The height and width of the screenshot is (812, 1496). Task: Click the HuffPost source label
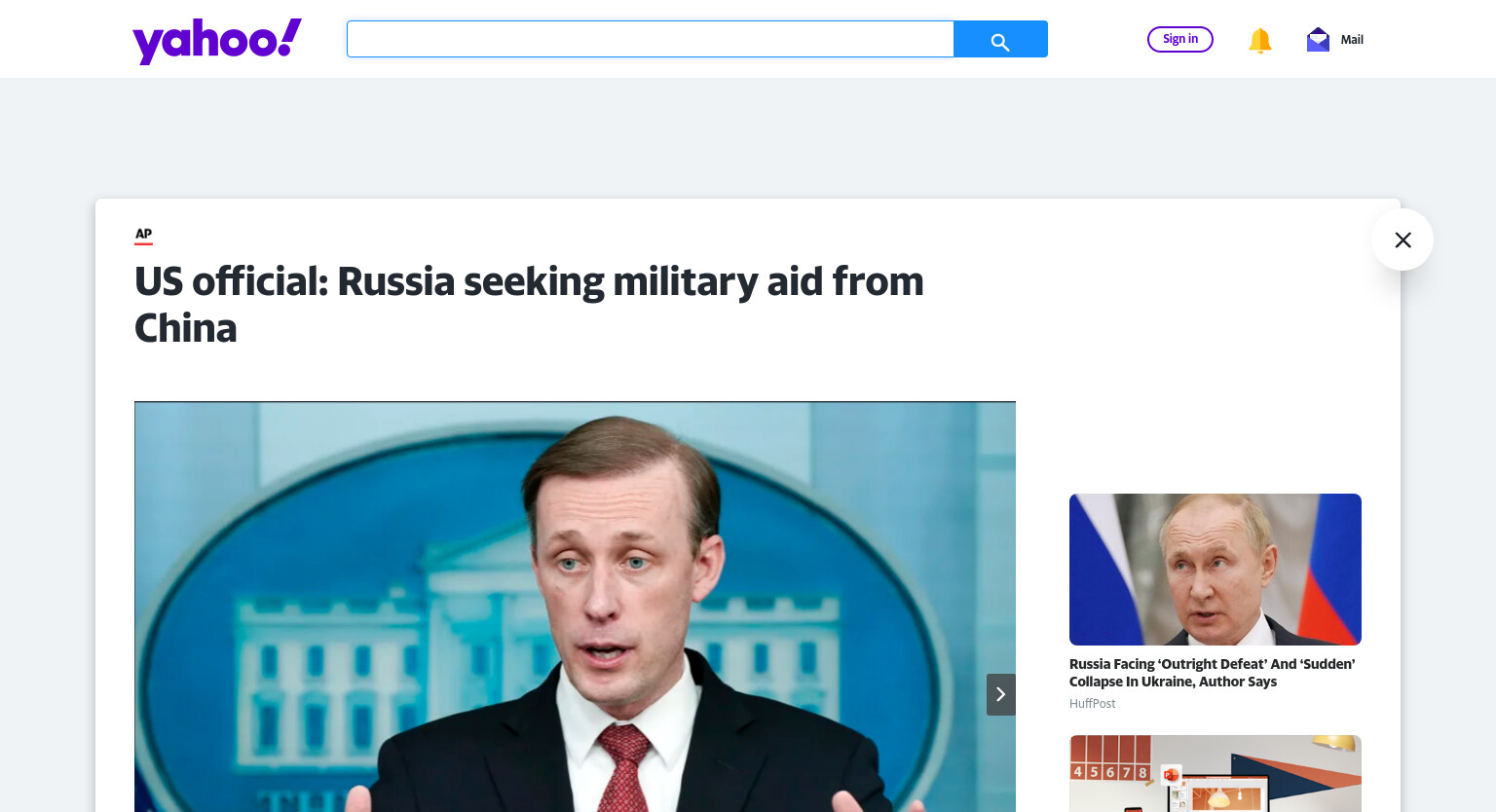[x=1093, y=704]
